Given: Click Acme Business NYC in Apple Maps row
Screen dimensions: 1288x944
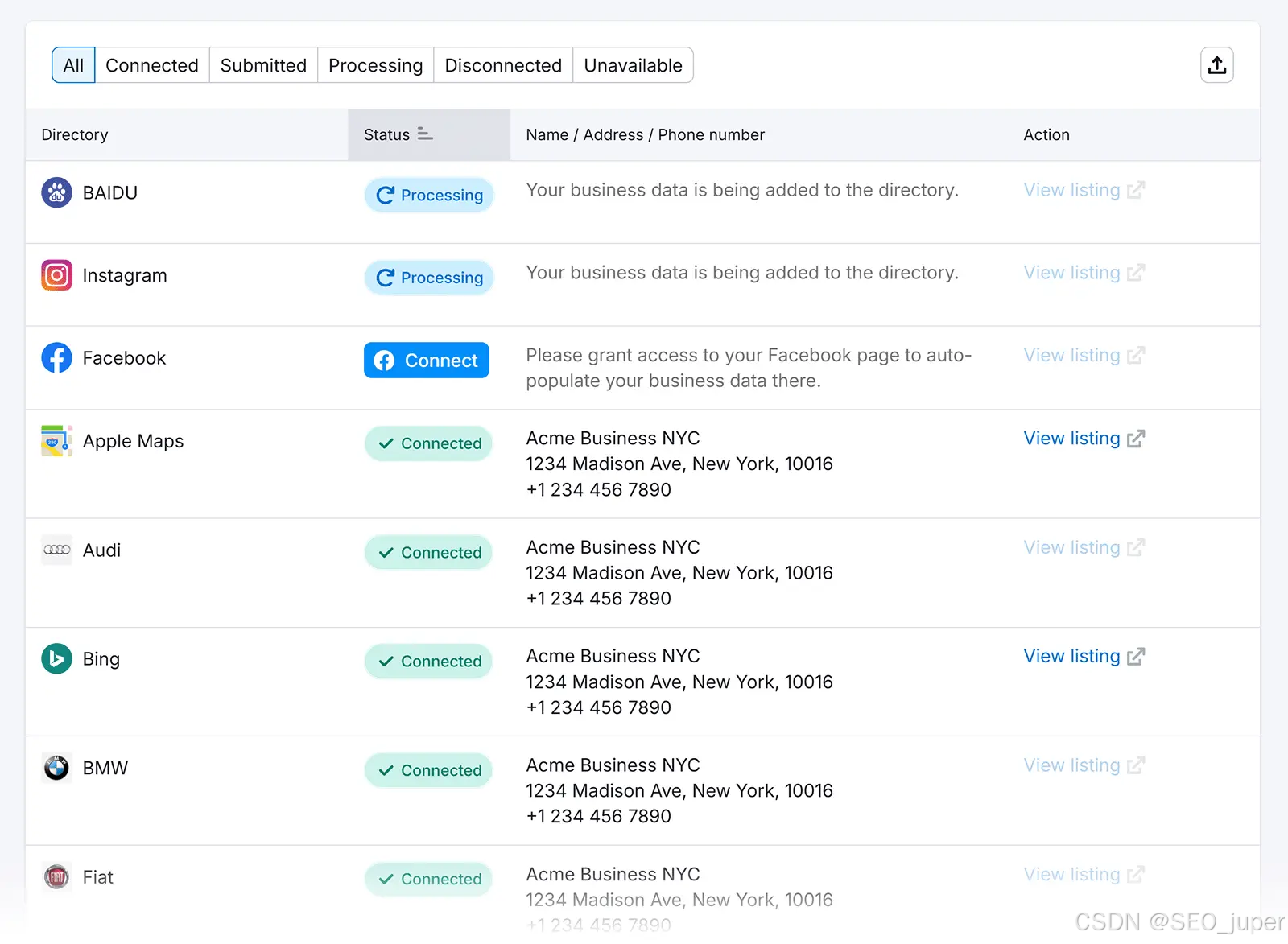Looking at the screenshot, I should pyautogui.click(x=613, y=439).
